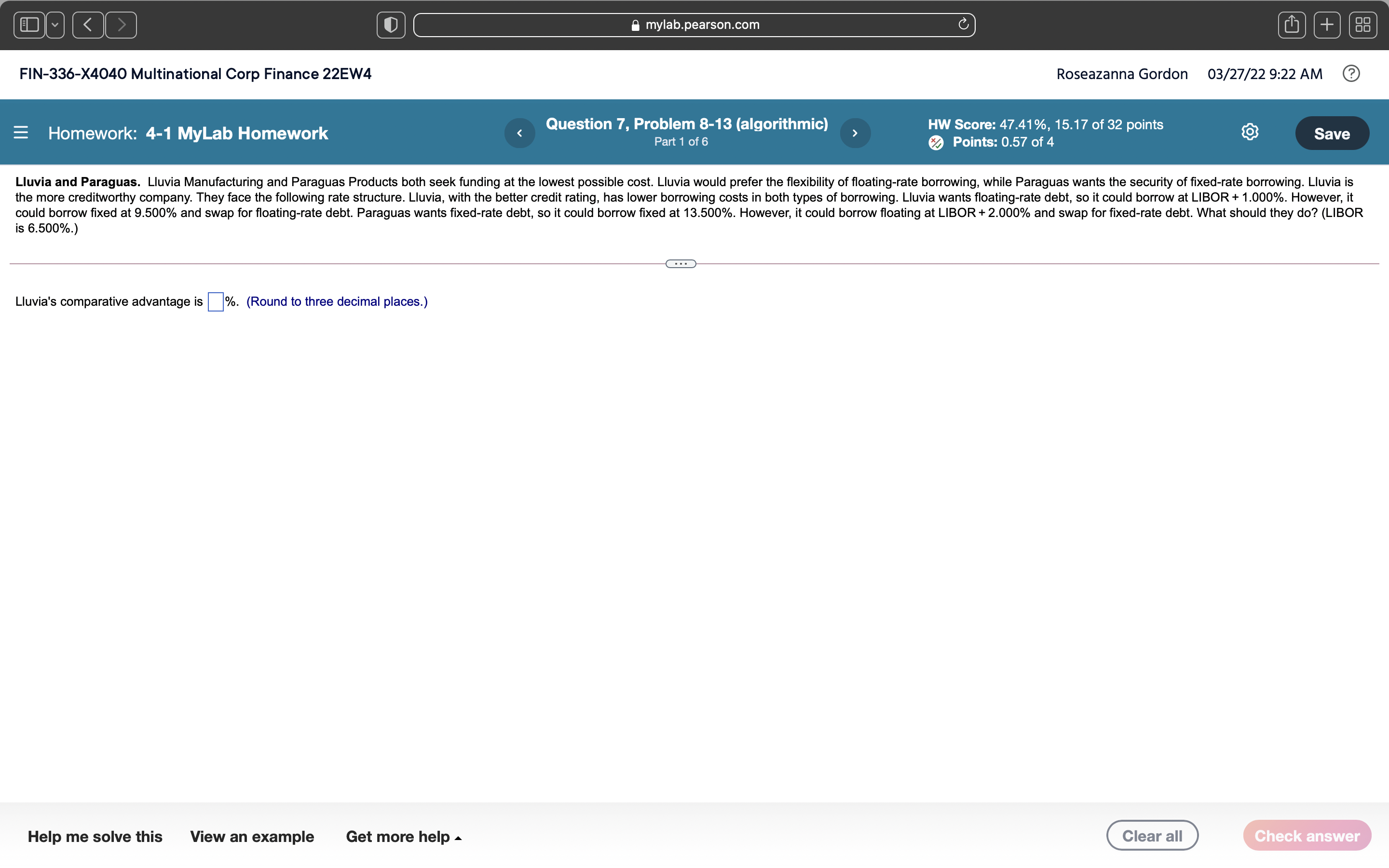Open the hamburger menu beside Homework
1389x868 pixels.
click(21, 133)
